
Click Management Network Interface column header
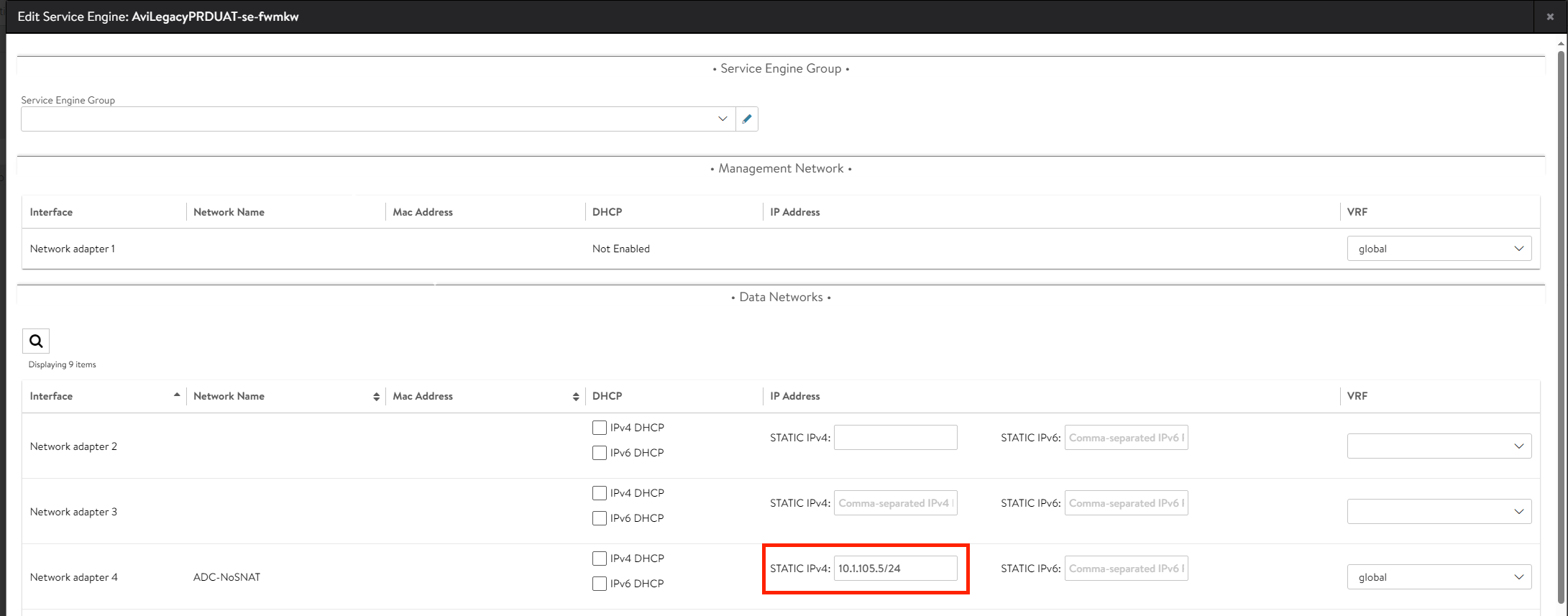51,212
